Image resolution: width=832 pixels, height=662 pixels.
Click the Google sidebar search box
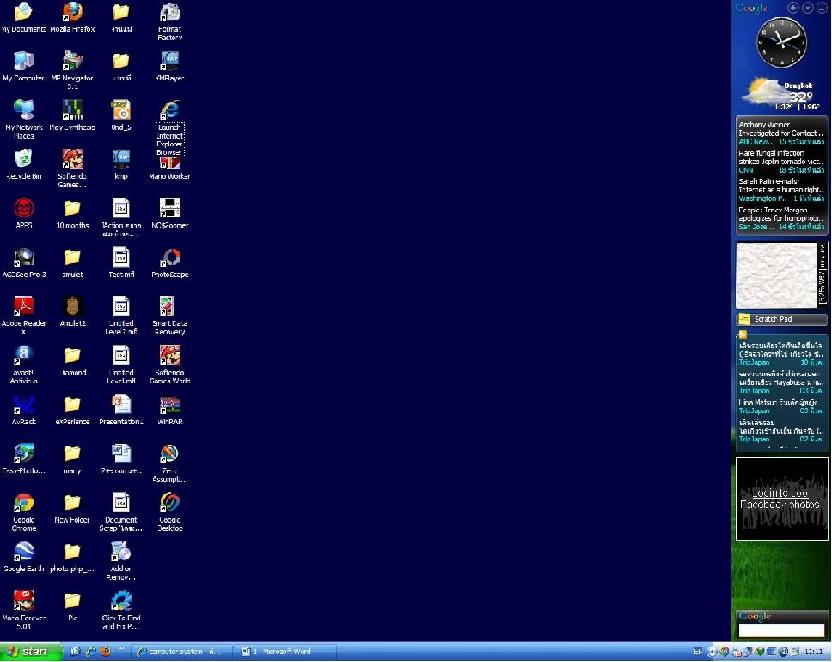781,630
